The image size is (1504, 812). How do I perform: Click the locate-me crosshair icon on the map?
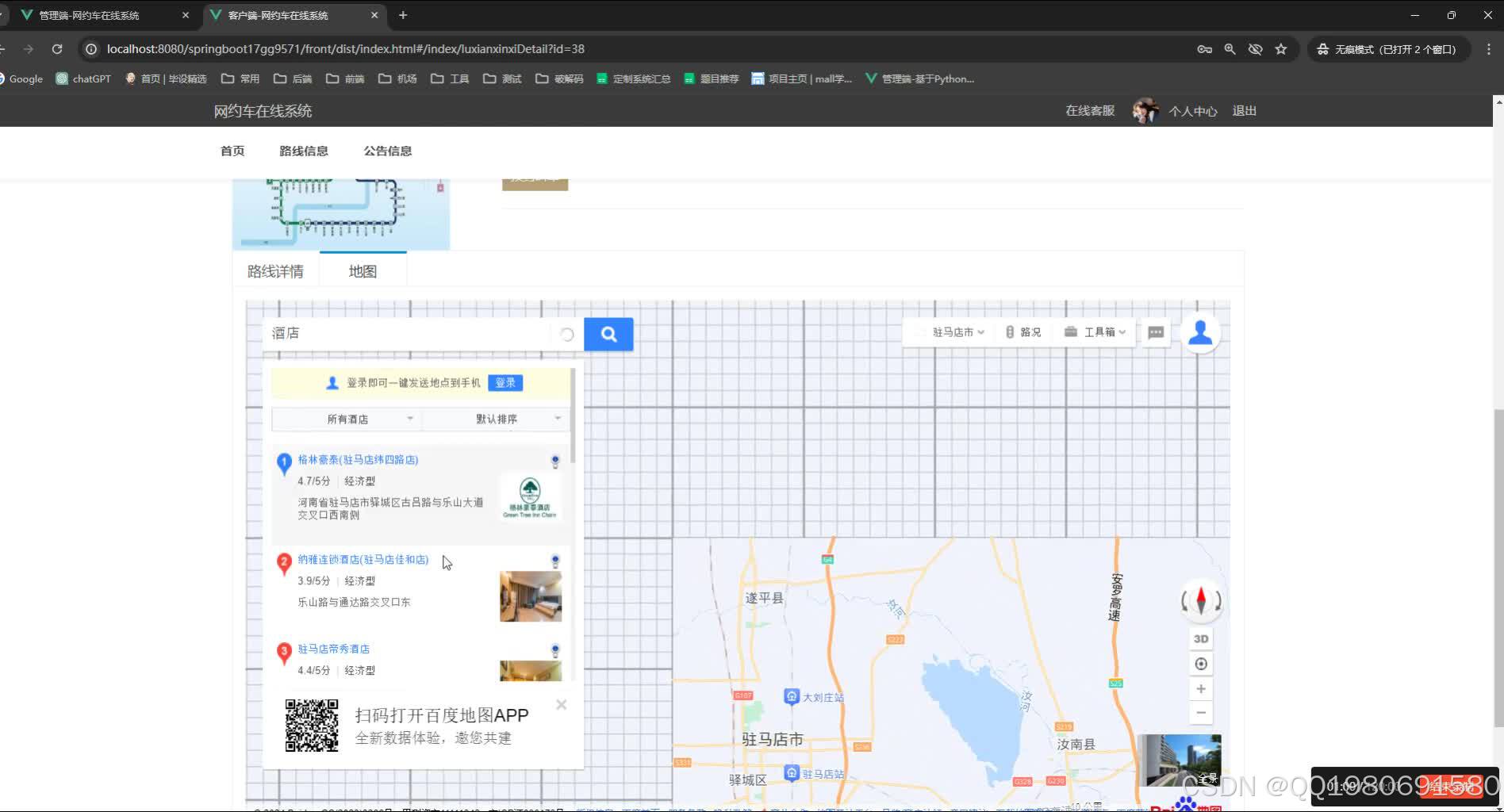(x=1200, y=664)
